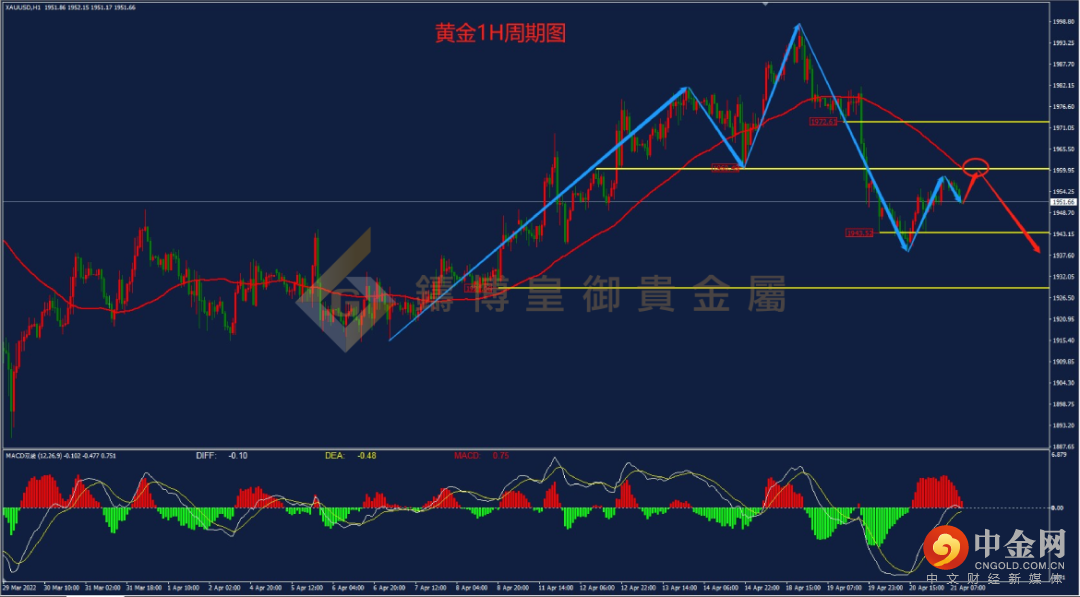
Task: Click price scale value 1976.60
Action: [1065, 107]
